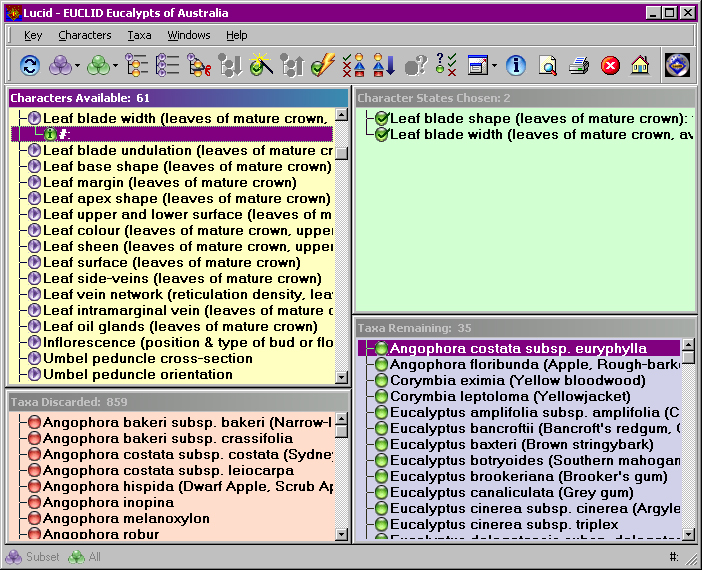Click the find magnifier document icon

coord(547,66)
